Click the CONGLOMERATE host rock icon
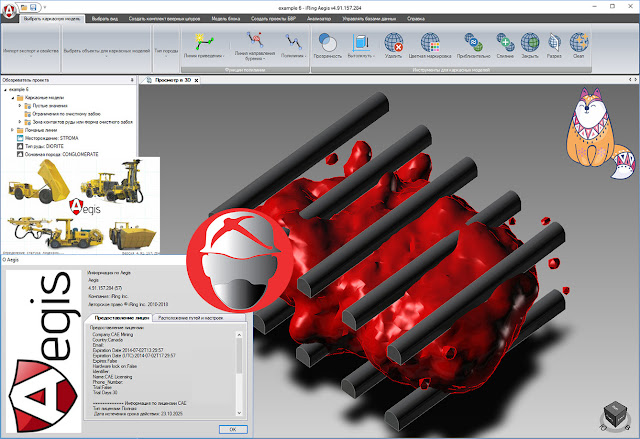 click(x=20, y=154)
